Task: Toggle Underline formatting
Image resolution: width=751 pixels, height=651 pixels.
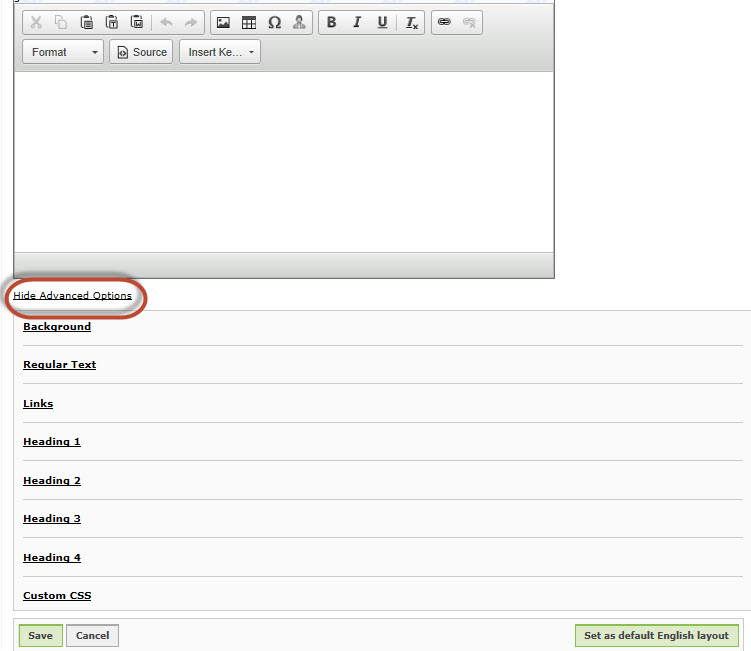Action: click(x=382, y=23)
